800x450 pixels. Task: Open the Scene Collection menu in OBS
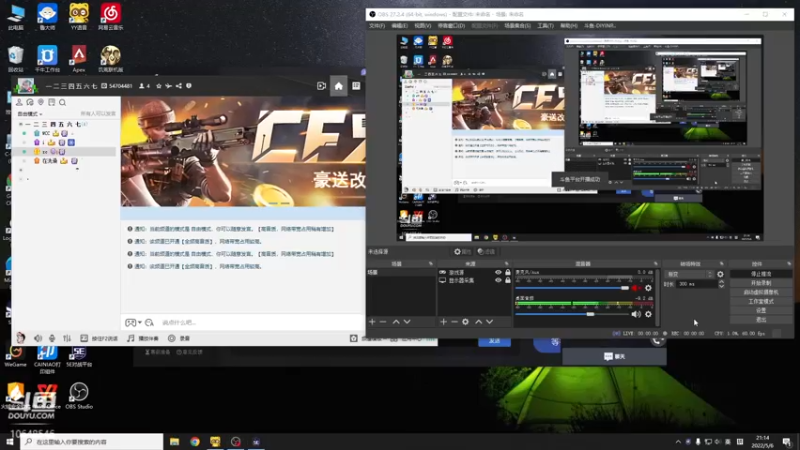click(517, 26)
